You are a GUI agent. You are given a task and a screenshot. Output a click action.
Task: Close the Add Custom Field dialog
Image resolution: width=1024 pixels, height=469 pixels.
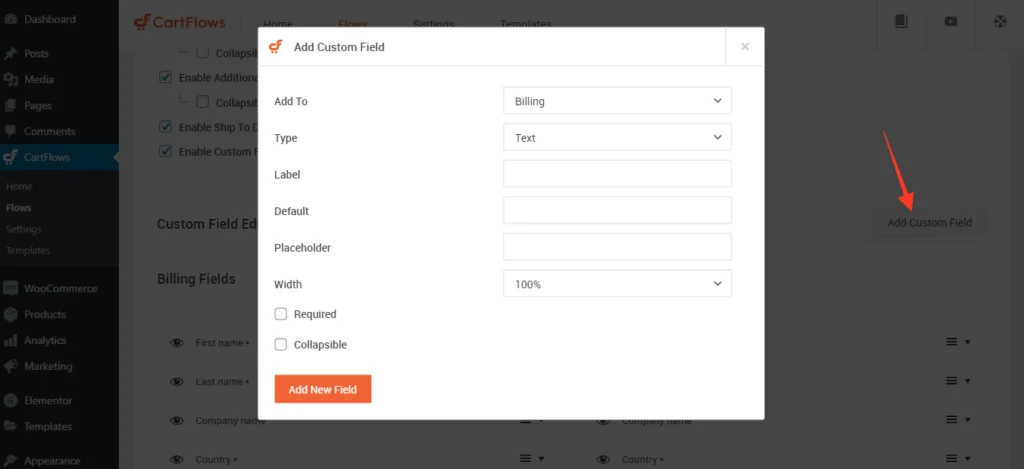click(744, 46)
